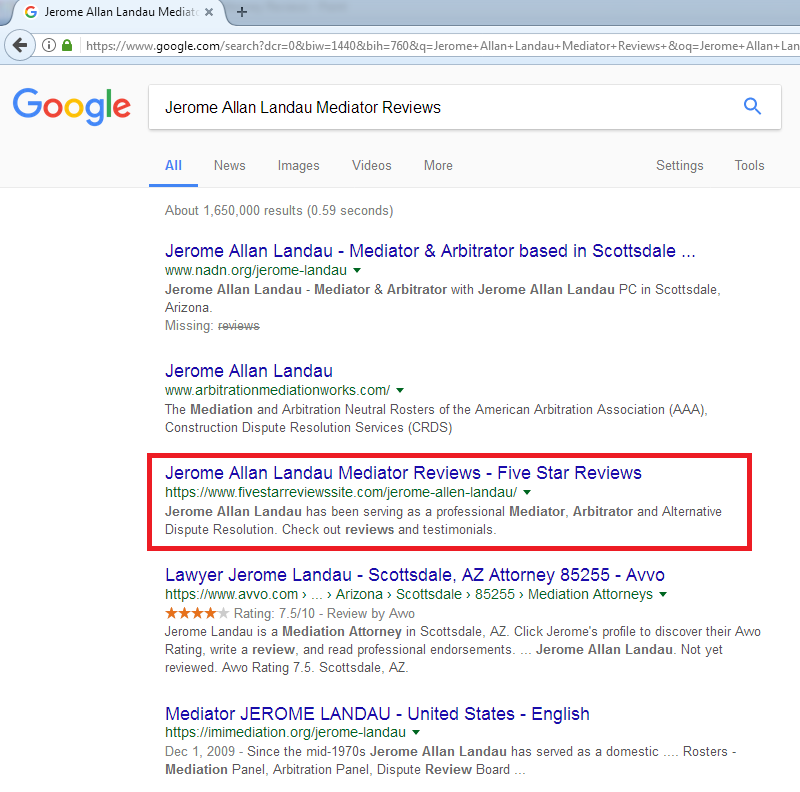Click the fivestarreviewssite.com/jerome-allen-landau URL text

[341, 492]
